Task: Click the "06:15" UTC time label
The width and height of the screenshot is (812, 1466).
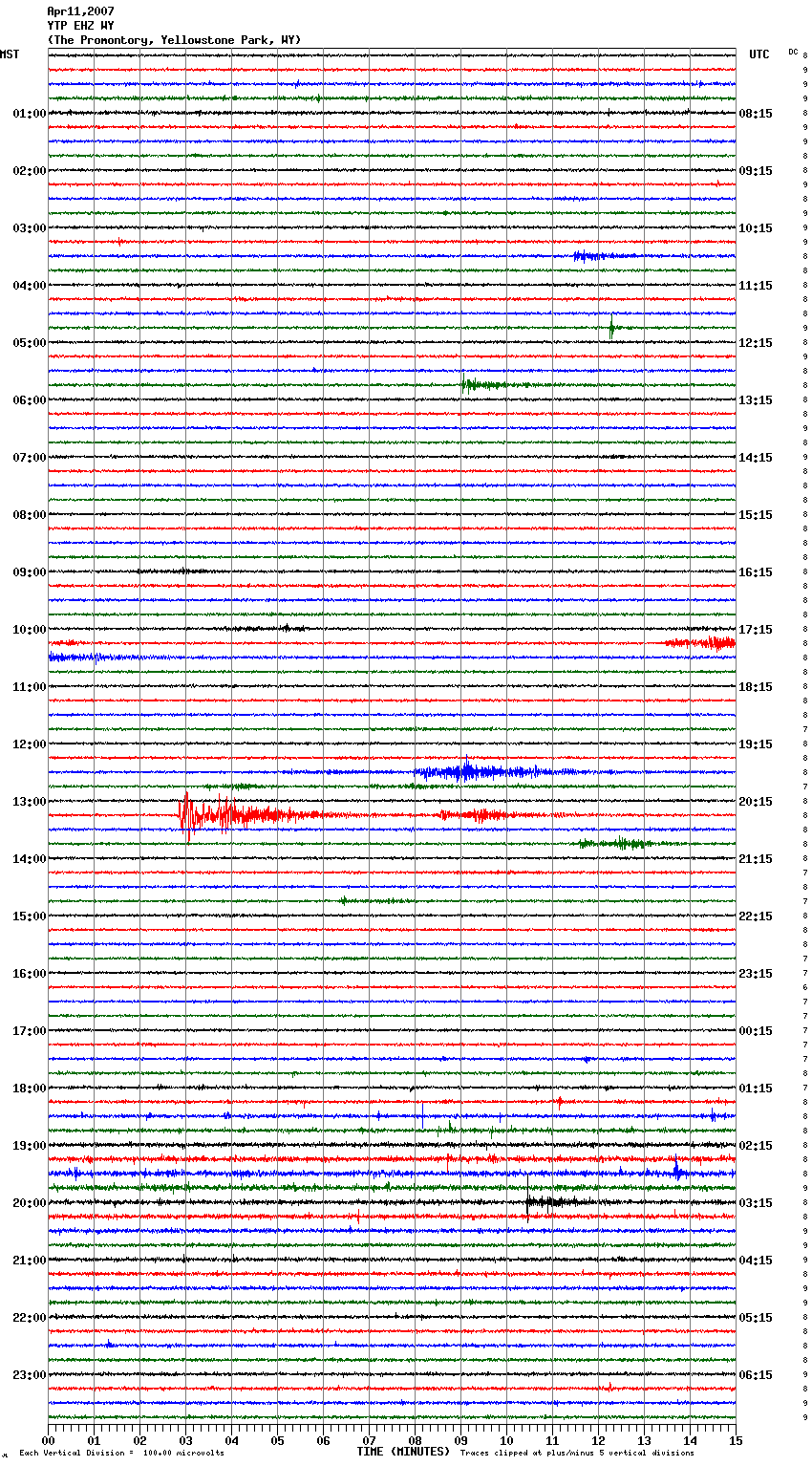Action: pos(756,1375)
